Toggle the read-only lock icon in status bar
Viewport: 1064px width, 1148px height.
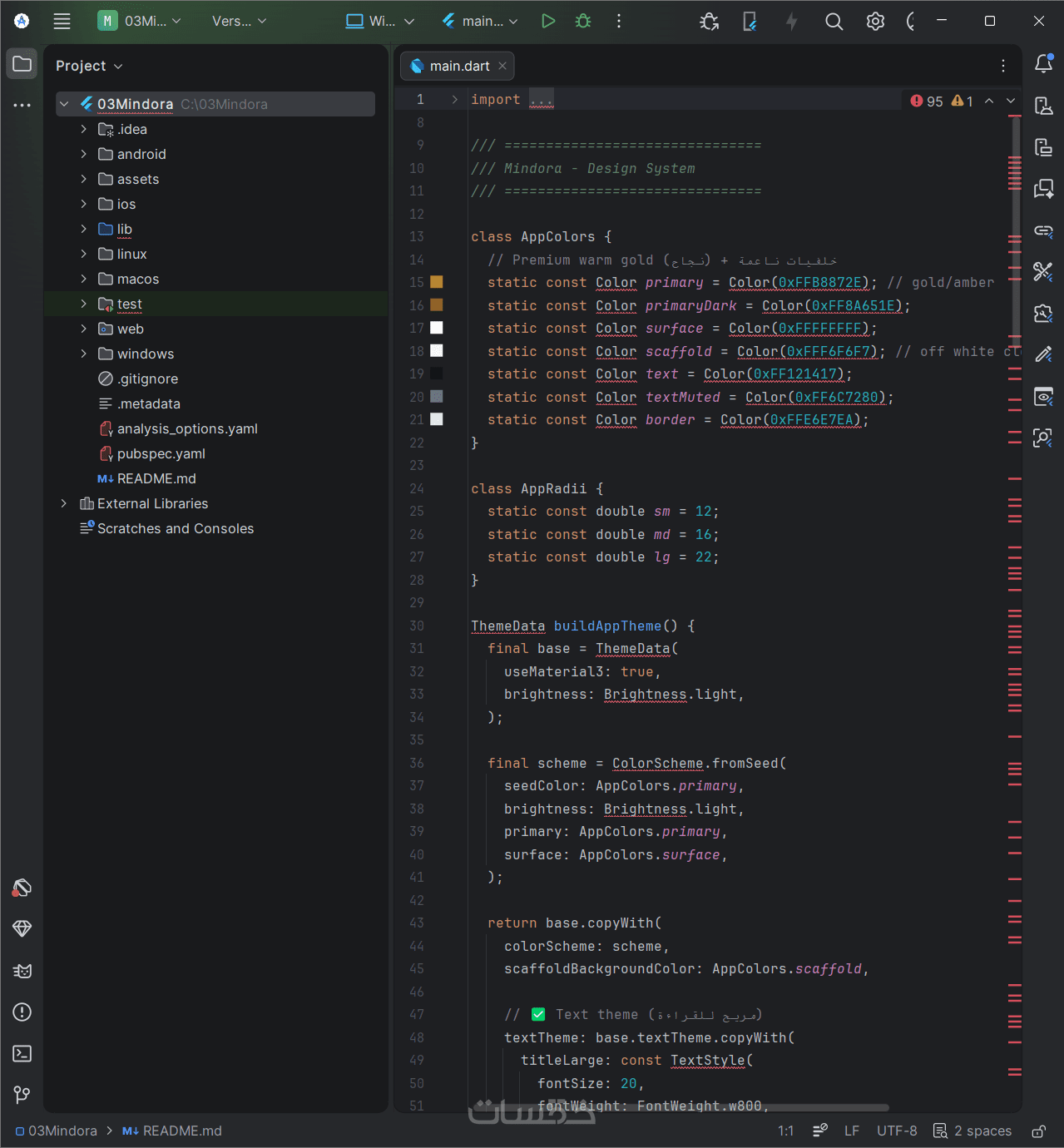coord(1038,1131)
